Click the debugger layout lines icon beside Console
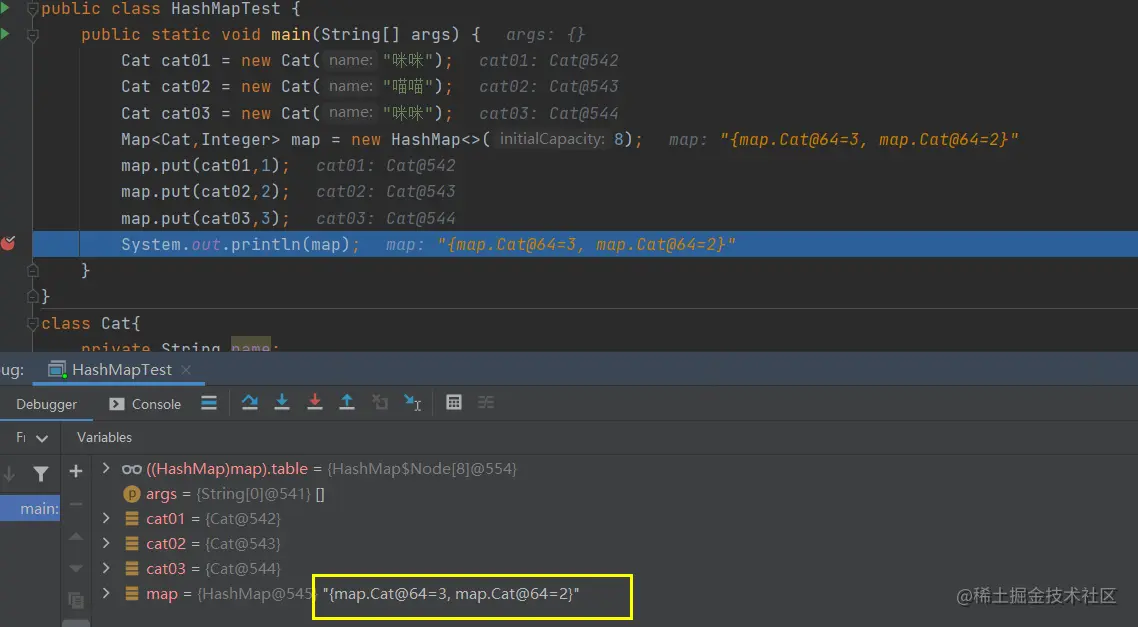This screenshot has height=627, width=1138. pyautogui.click(x=209, y=403)
